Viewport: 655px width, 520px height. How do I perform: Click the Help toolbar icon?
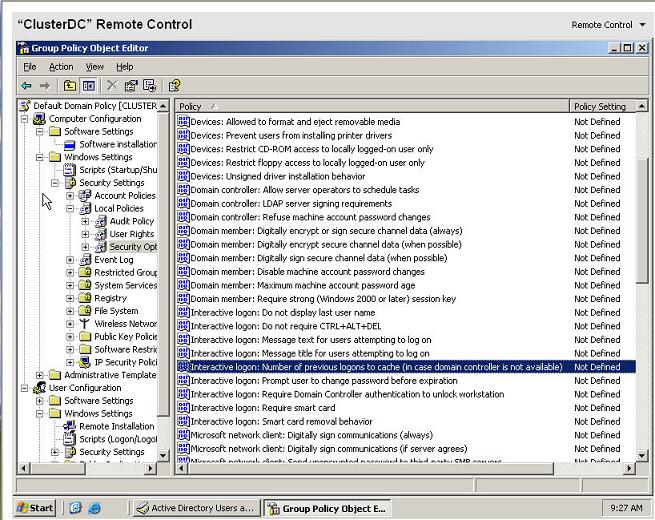click(175, 86)
